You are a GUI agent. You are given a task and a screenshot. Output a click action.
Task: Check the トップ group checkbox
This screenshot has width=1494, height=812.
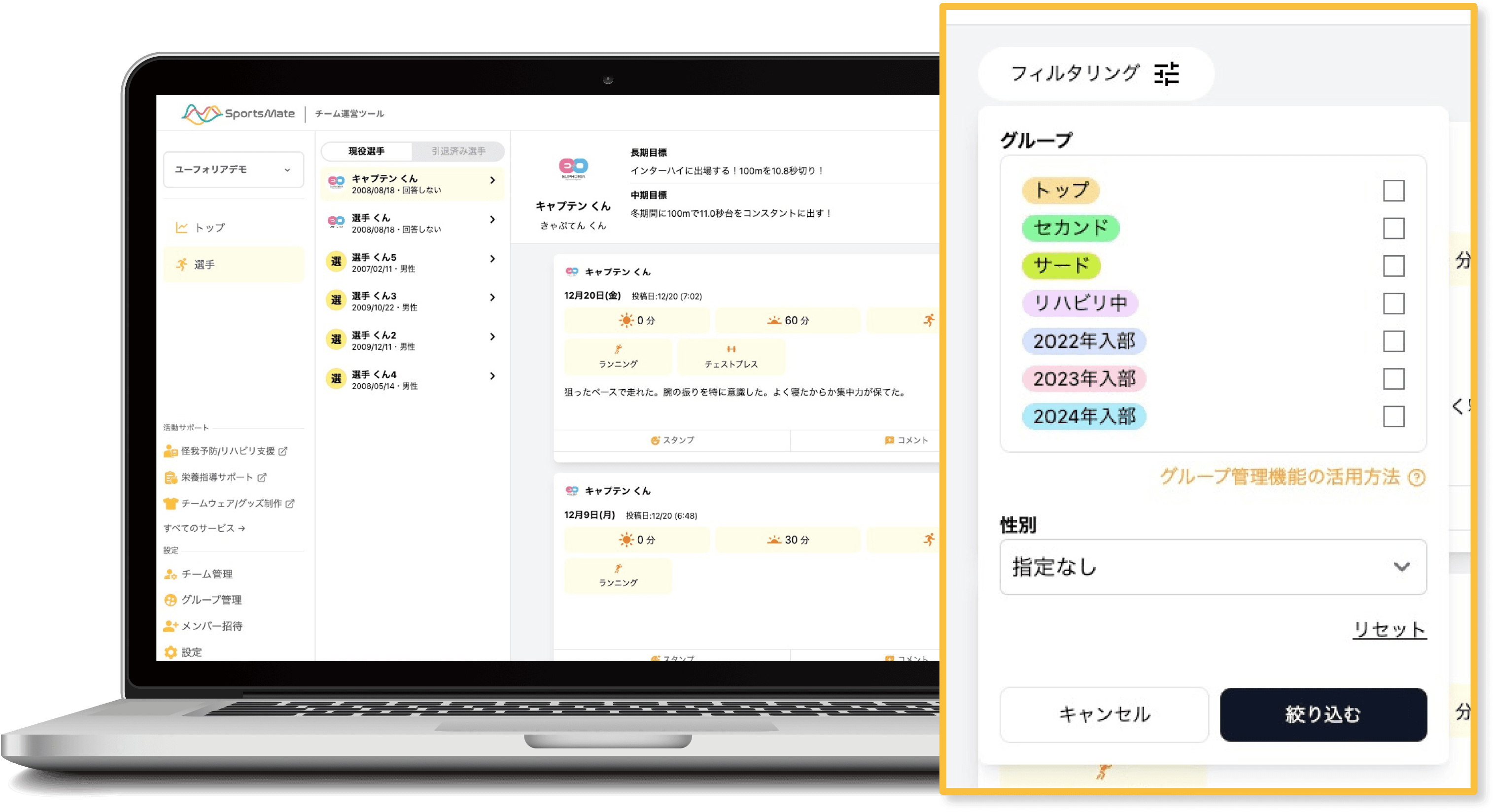coord(1393,191)
